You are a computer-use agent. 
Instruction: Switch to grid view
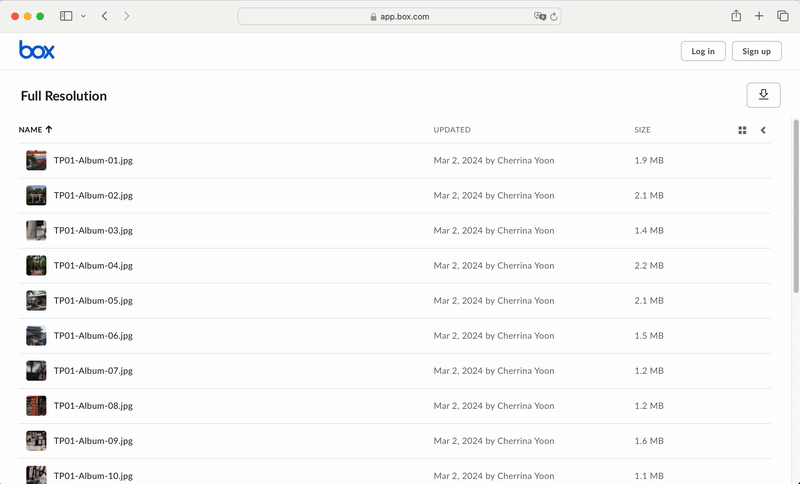(x=742, y=130)
